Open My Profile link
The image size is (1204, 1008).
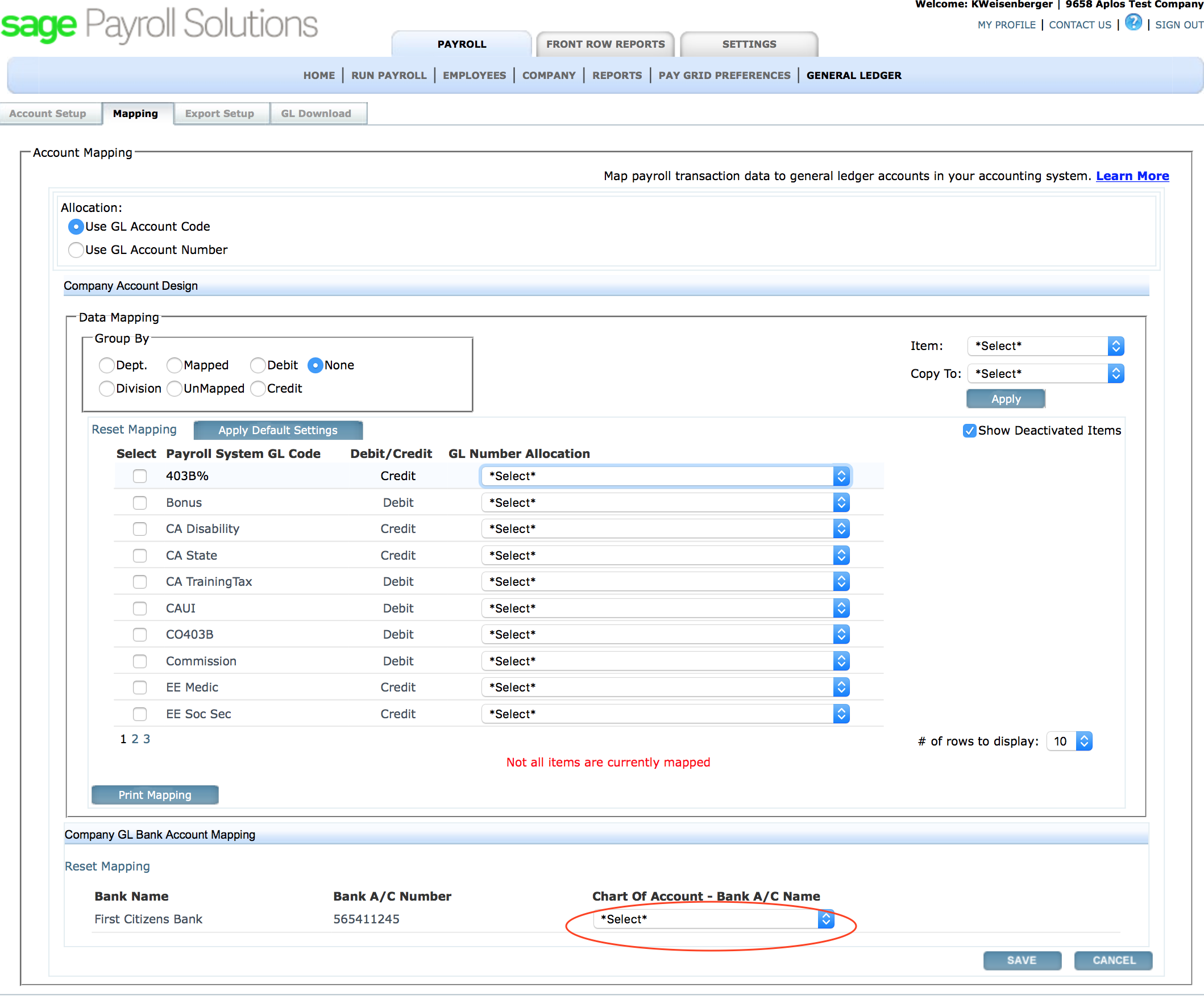click(x=1006, y=24)
